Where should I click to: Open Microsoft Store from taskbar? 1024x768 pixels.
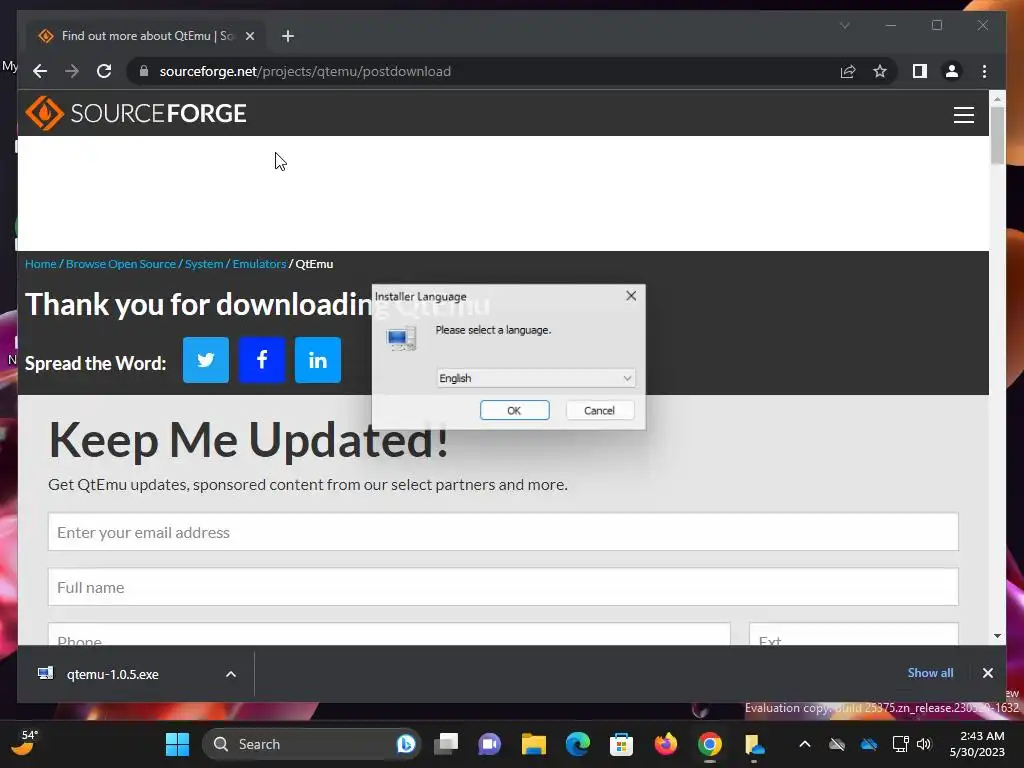pyautogui.click(x=621, y=744)
